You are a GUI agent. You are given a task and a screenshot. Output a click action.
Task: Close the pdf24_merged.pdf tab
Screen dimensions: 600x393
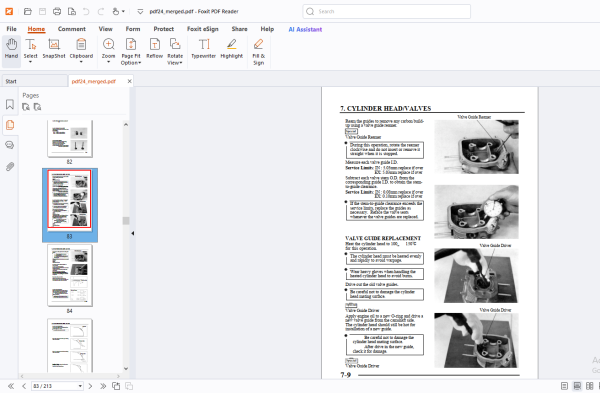coord(129,81)
